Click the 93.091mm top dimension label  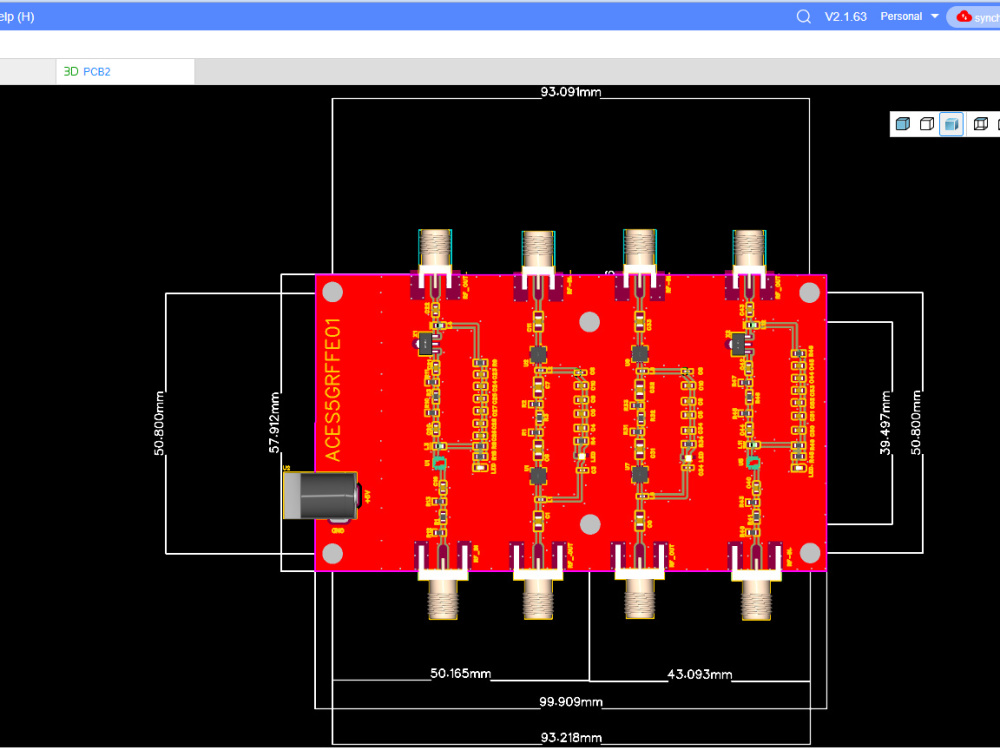pos(571,91)
